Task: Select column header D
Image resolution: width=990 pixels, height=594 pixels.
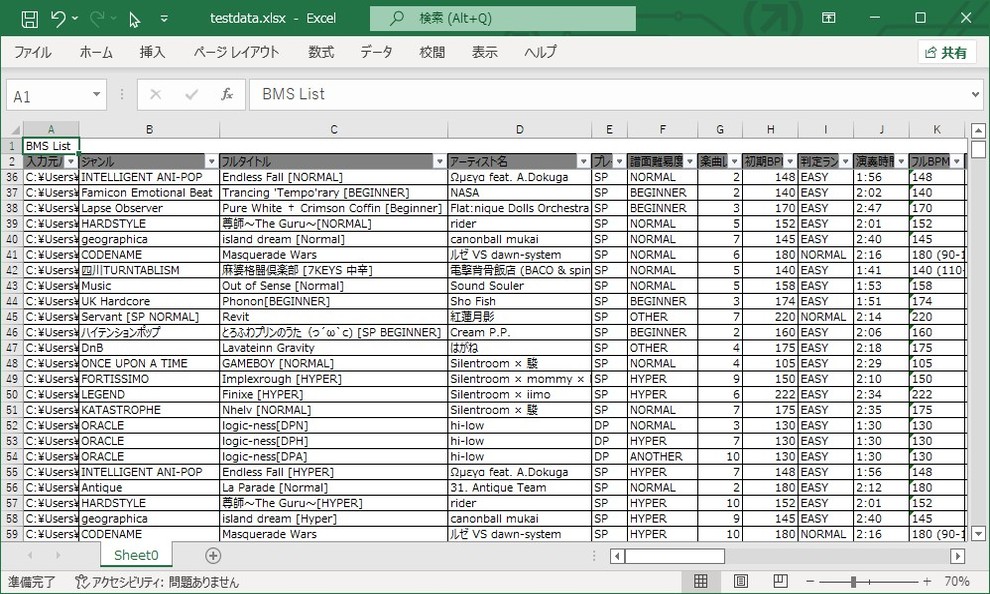Action: pos(520,129)
